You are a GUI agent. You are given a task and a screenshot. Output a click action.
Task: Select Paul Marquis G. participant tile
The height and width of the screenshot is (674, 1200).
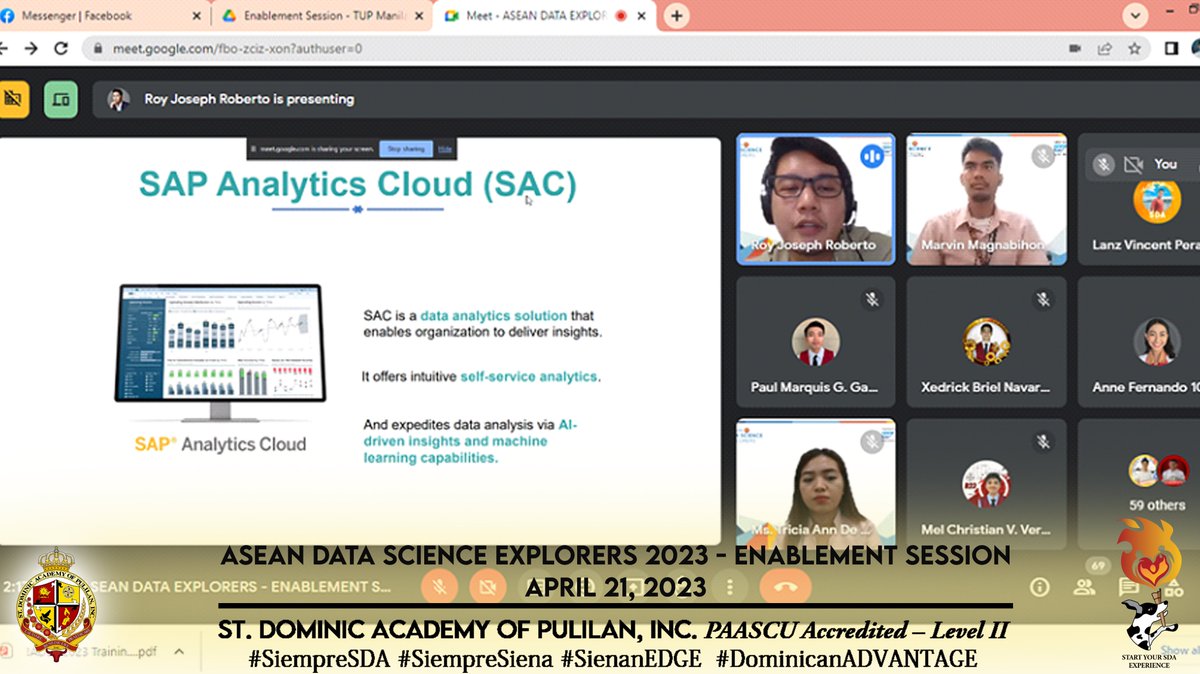[816, 342]
